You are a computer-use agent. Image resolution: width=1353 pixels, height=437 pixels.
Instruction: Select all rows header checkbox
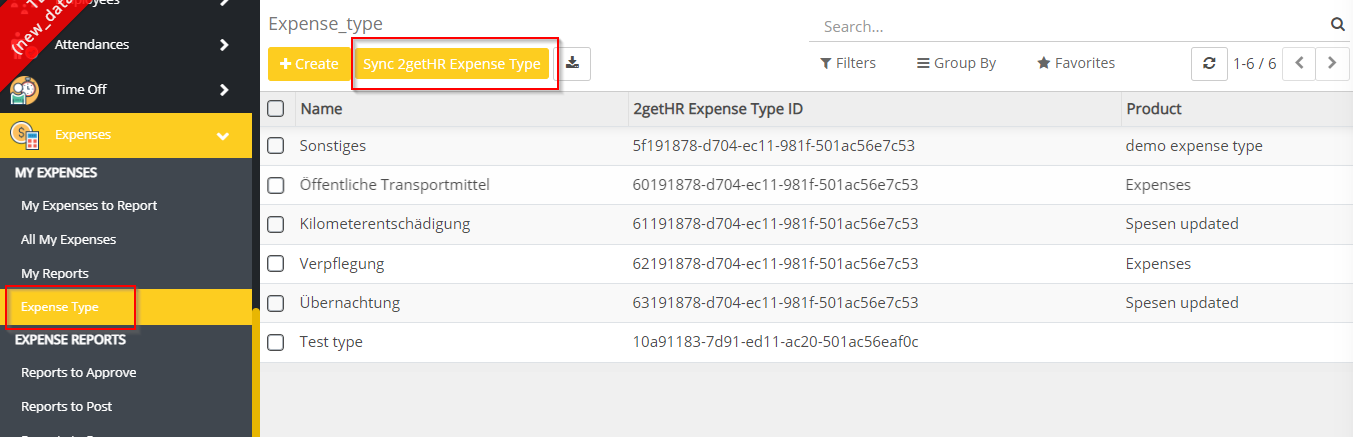pos(276,108)
